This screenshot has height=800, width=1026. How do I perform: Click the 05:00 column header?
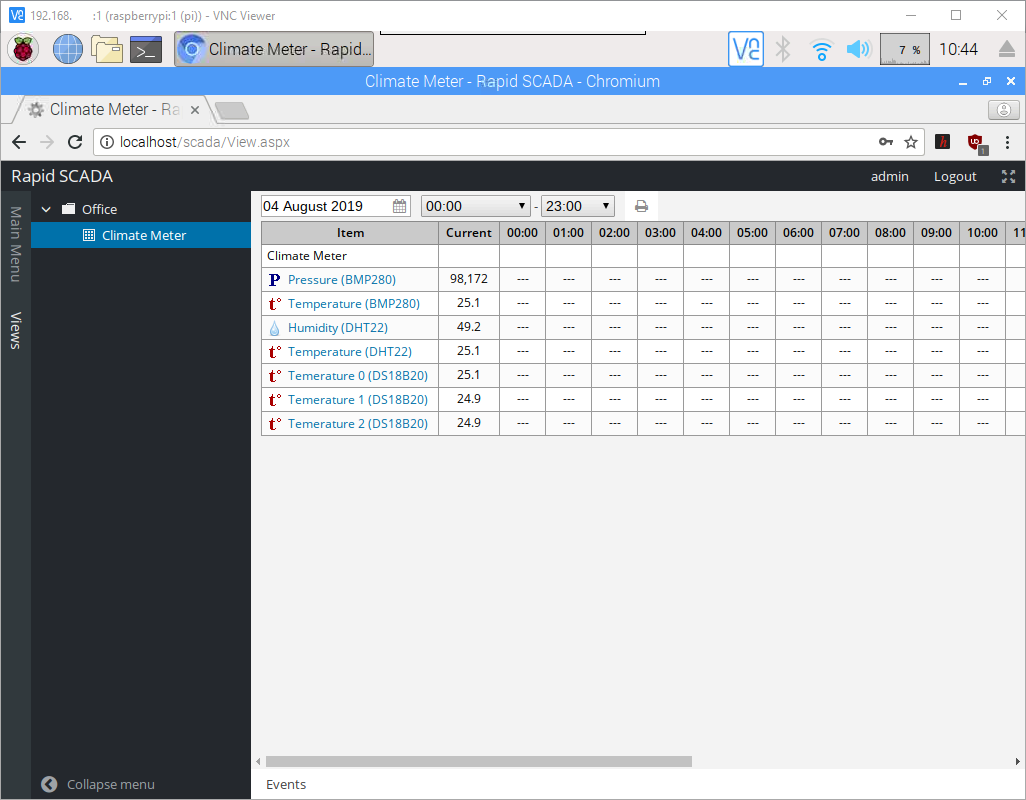pyautogui.click(x=752, y=233)
